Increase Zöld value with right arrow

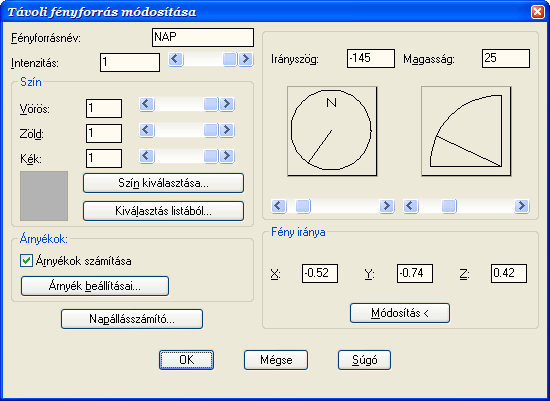click(227, 130)
